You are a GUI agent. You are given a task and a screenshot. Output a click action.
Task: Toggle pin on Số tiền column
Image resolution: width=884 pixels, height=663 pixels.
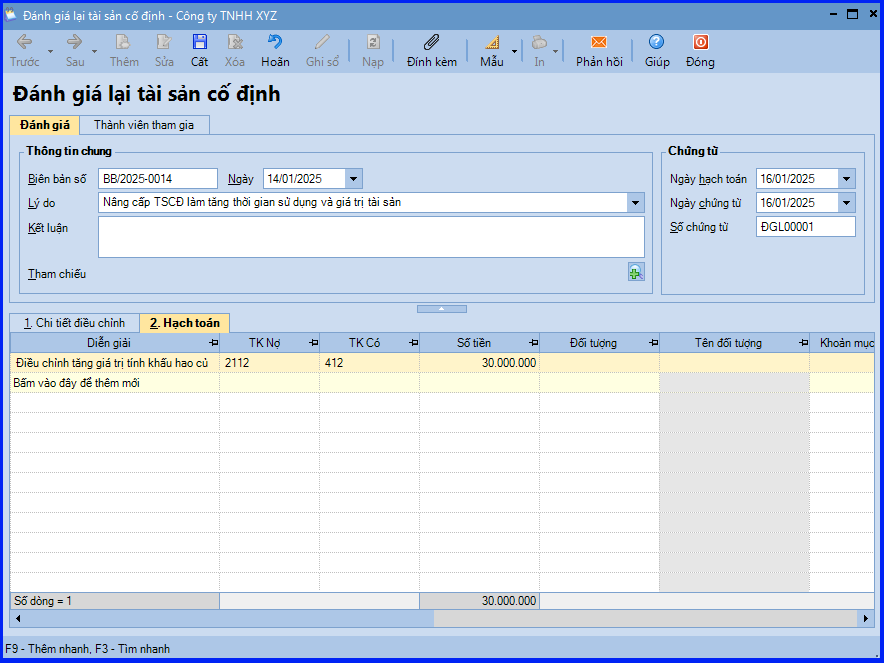click(x=533, y=343)
